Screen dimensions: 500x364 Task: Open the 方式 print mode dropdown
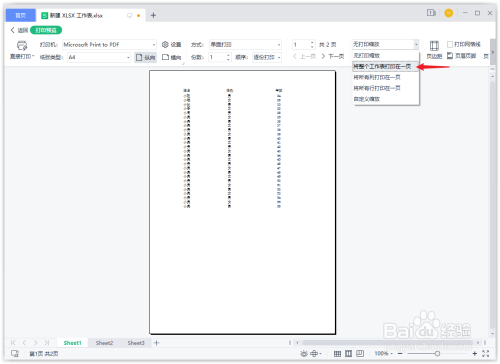245,44
